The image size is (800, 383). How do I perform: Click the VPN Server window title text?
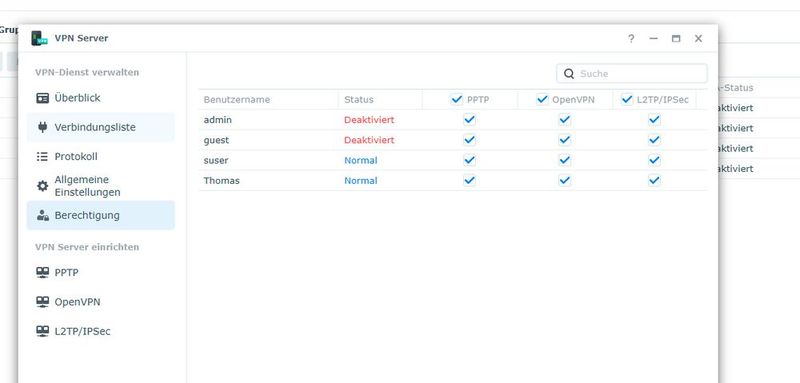coord(81,38)
